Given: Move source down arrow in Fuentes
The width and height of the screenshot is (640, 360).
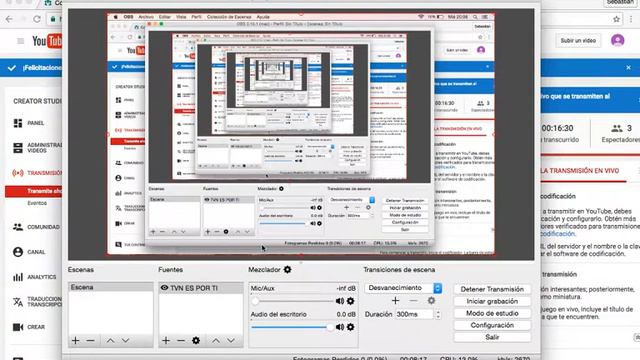Looking at the screenshot, I should (231, 340).
